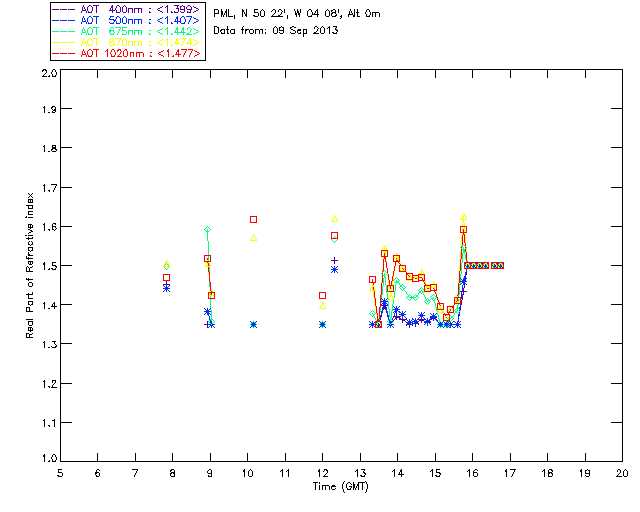
Task: Select the AOT 870nm legend entry
Action: [x=127, y=42]
